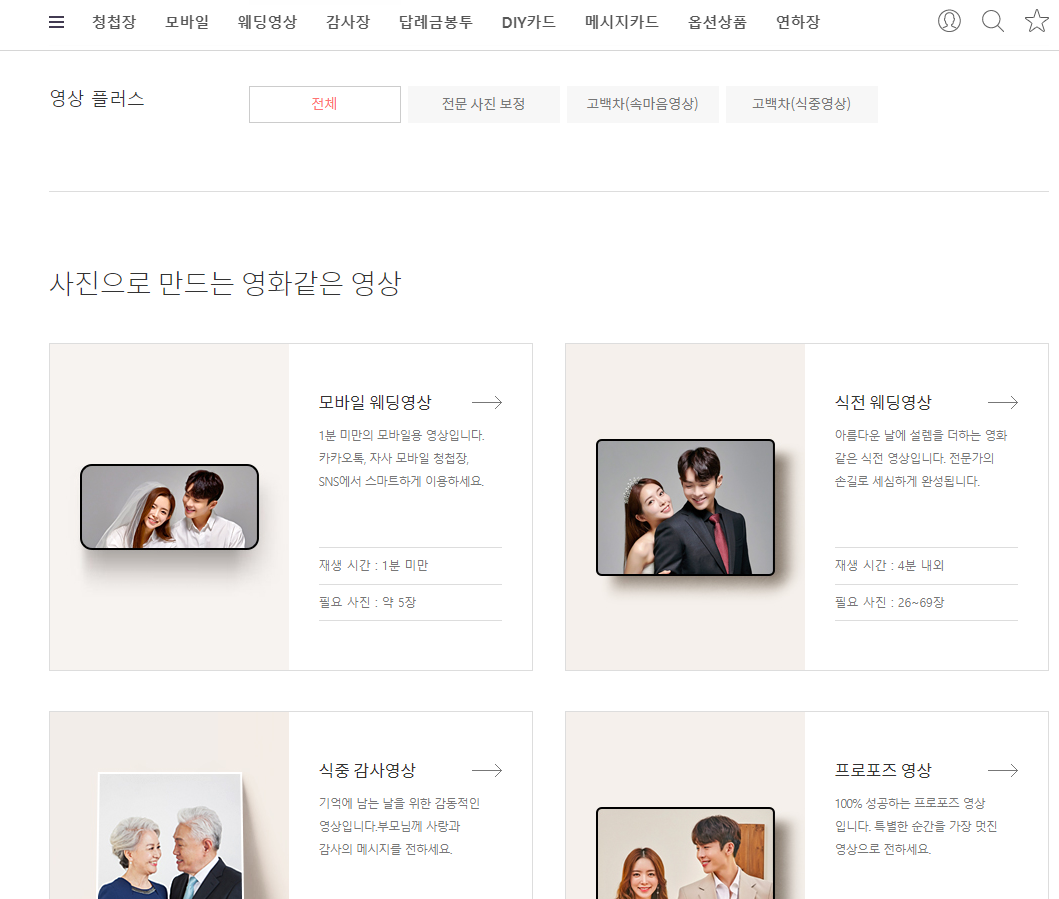Viewport: 1059px width, 899px height.
Task: Click the 1분 미만의 모바일용 영상입니다 description
Action: coord(402,458)
